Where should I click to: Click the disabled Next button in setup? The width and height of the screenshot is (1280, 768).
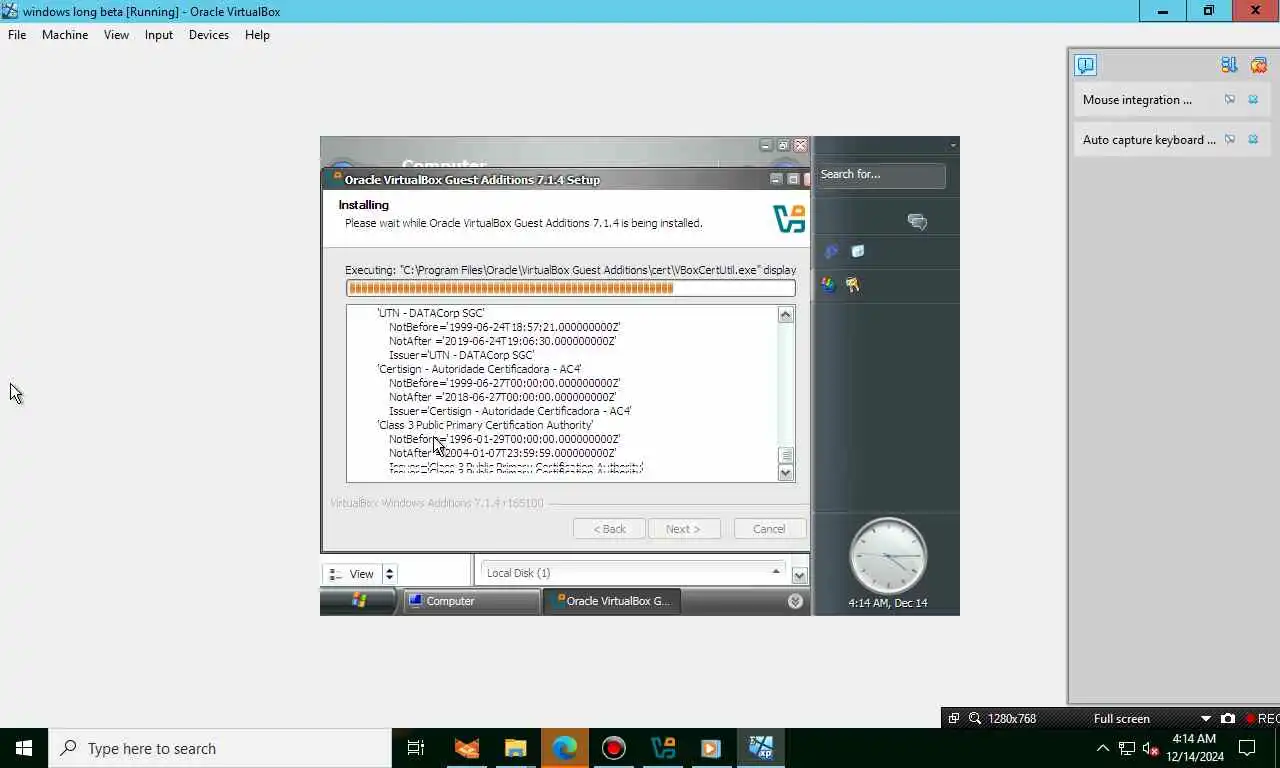(683, 529)
